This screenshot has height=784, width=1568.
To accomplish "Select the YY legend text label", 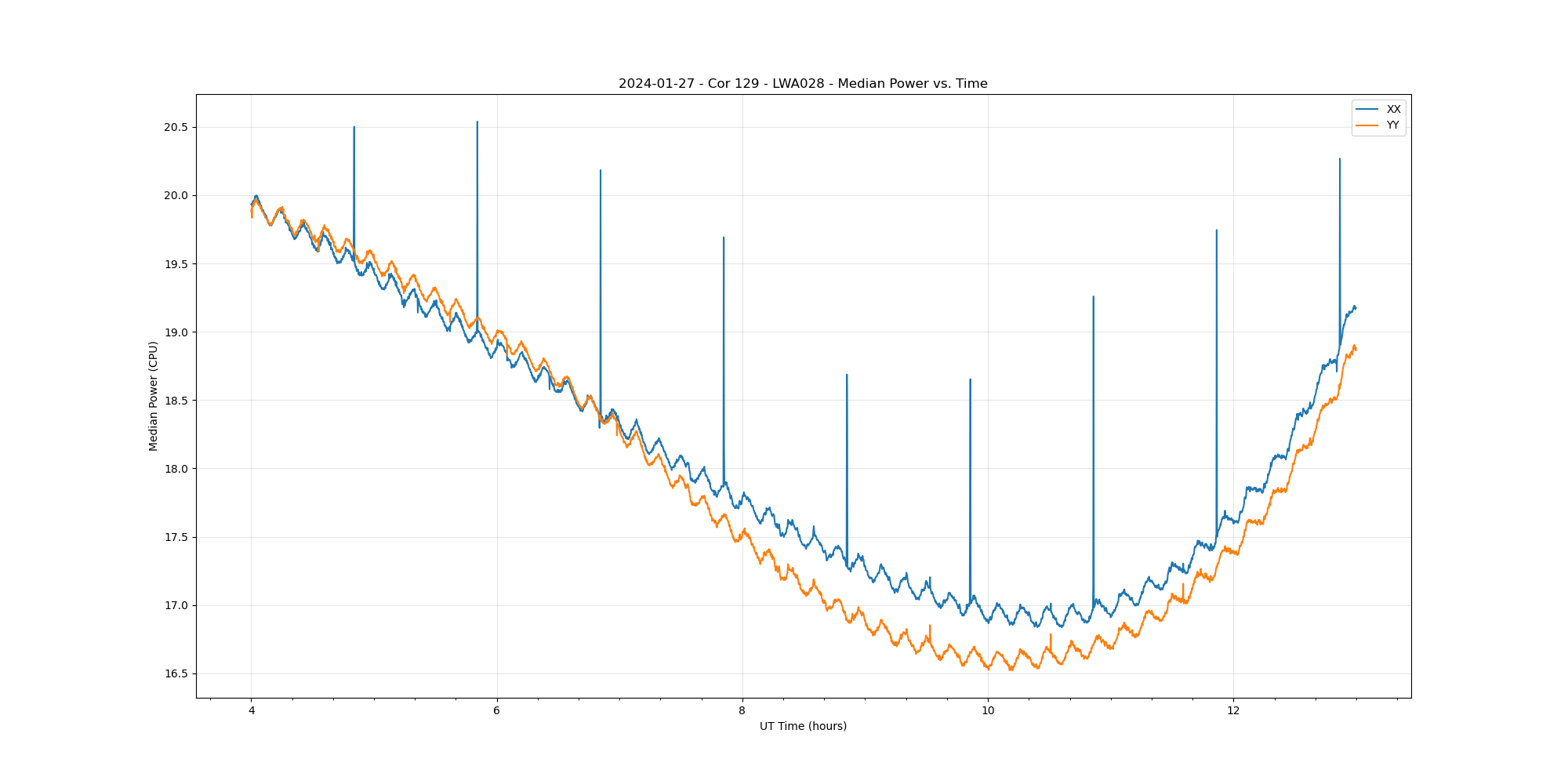I will click(1392, 125).
